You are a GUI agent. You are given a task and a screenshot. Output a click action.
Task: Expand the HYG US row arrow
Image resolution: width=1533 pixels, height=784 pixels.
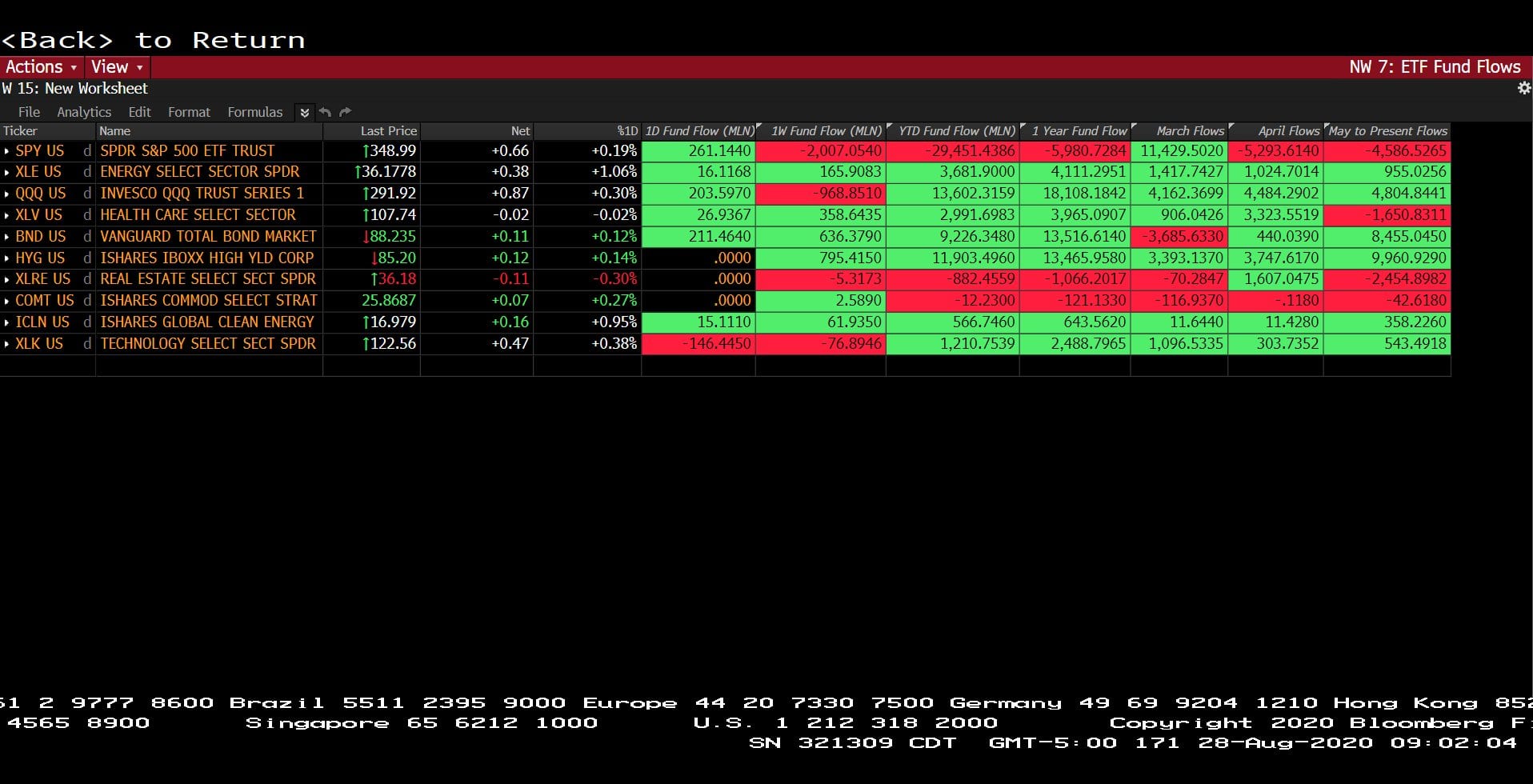[7, 258]
